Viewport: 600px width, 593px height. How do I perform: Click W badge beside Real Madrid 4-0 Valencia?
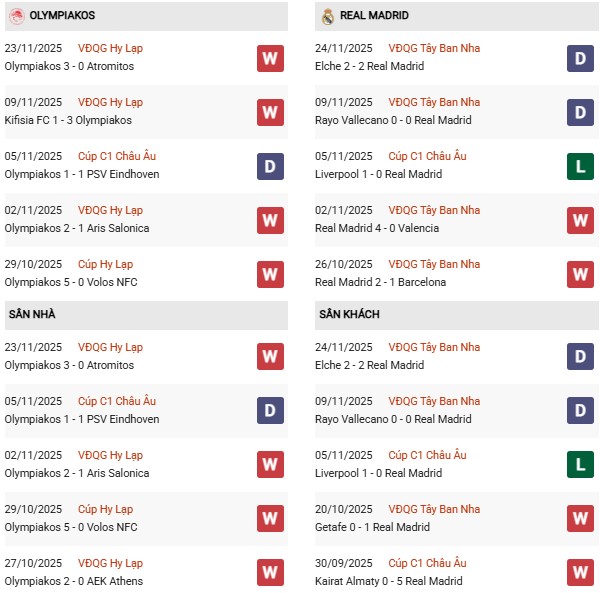580,220
